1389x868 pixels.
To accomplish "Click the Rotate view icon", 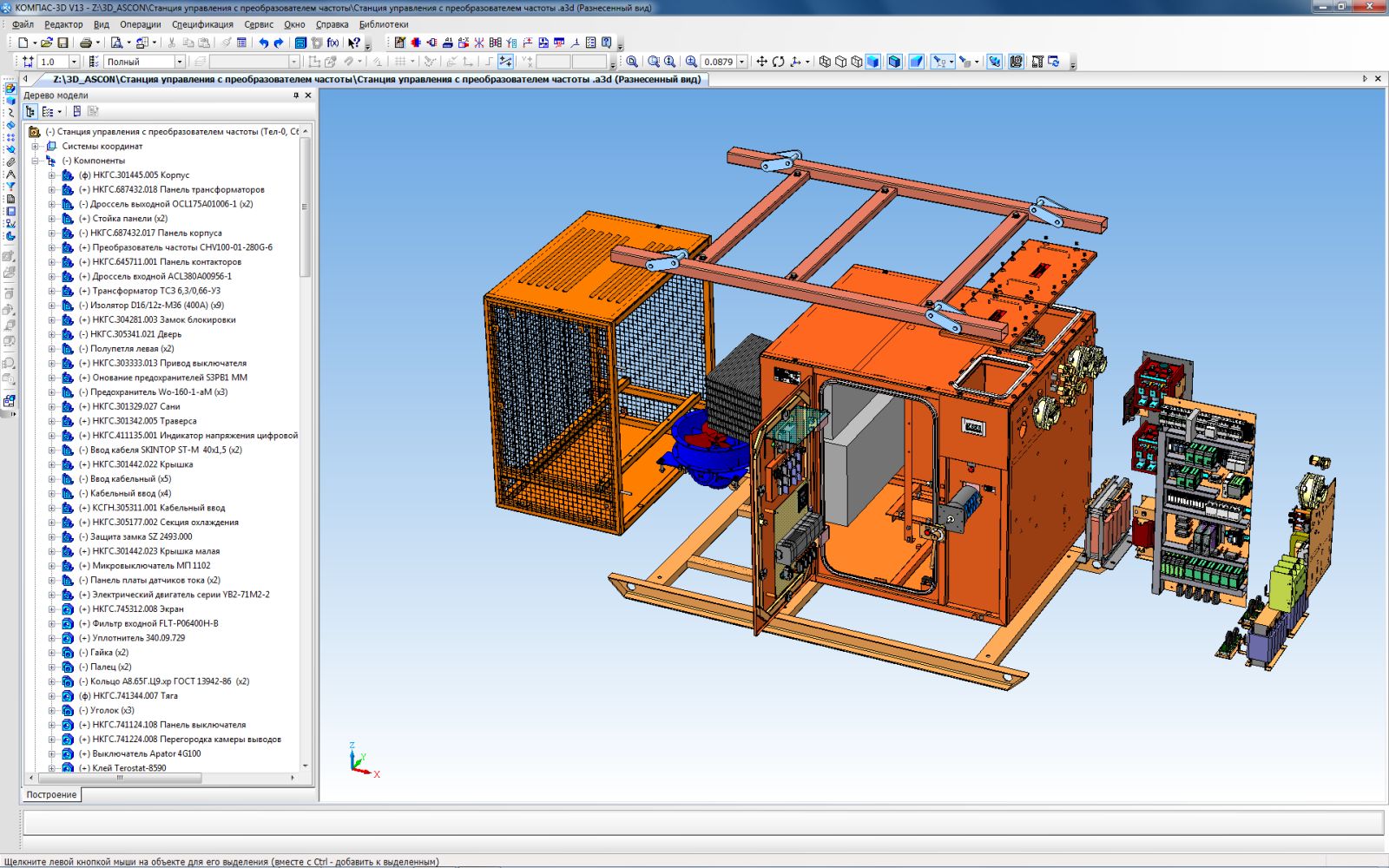I will coord(778,62).
